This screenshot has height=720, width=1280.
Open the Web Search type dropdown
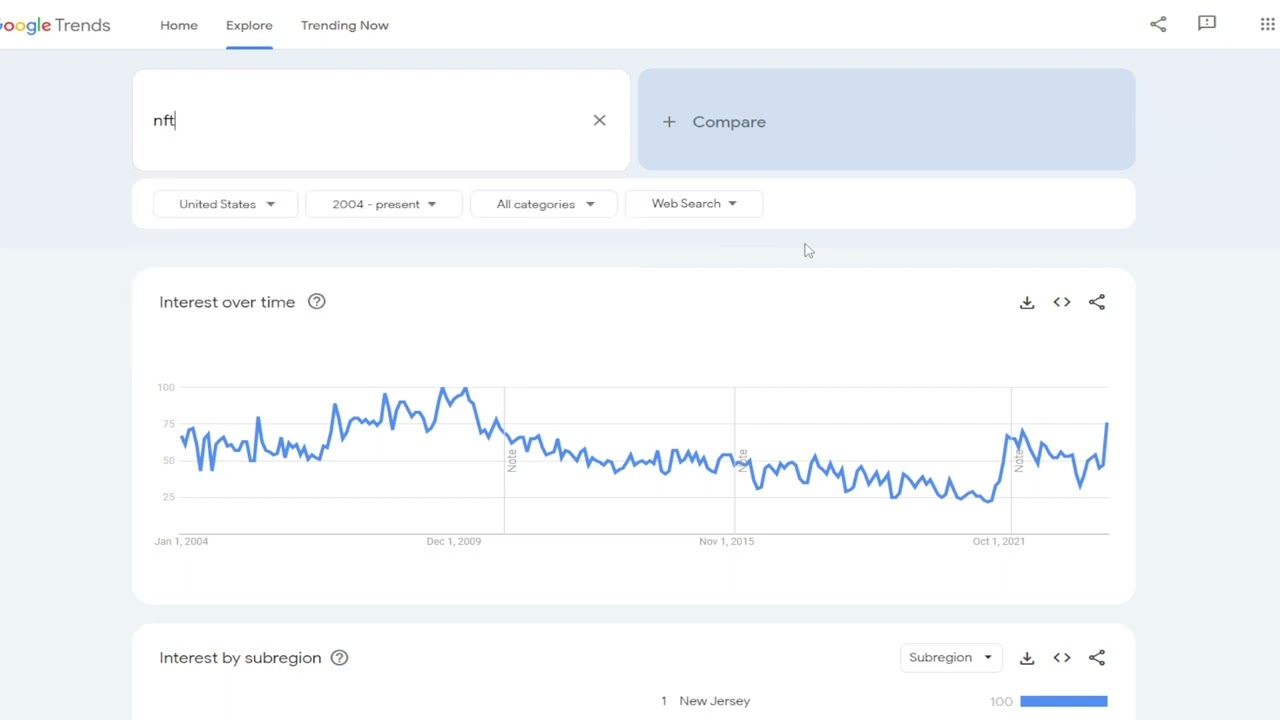point(694,204)
